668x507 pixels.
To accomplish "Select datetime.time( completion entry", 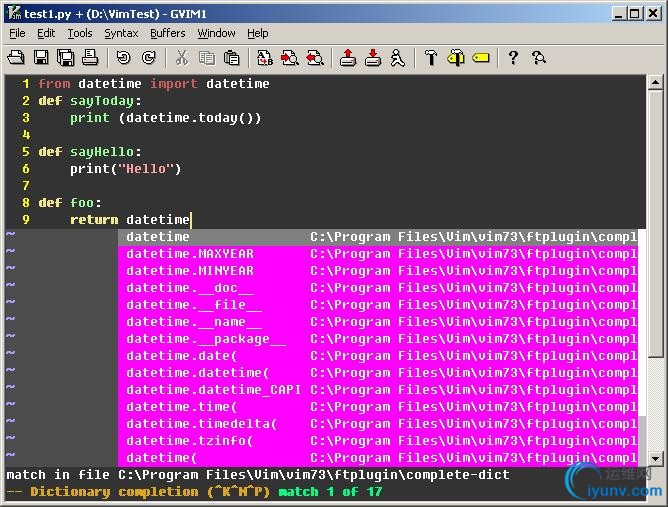I will point(378,407).
